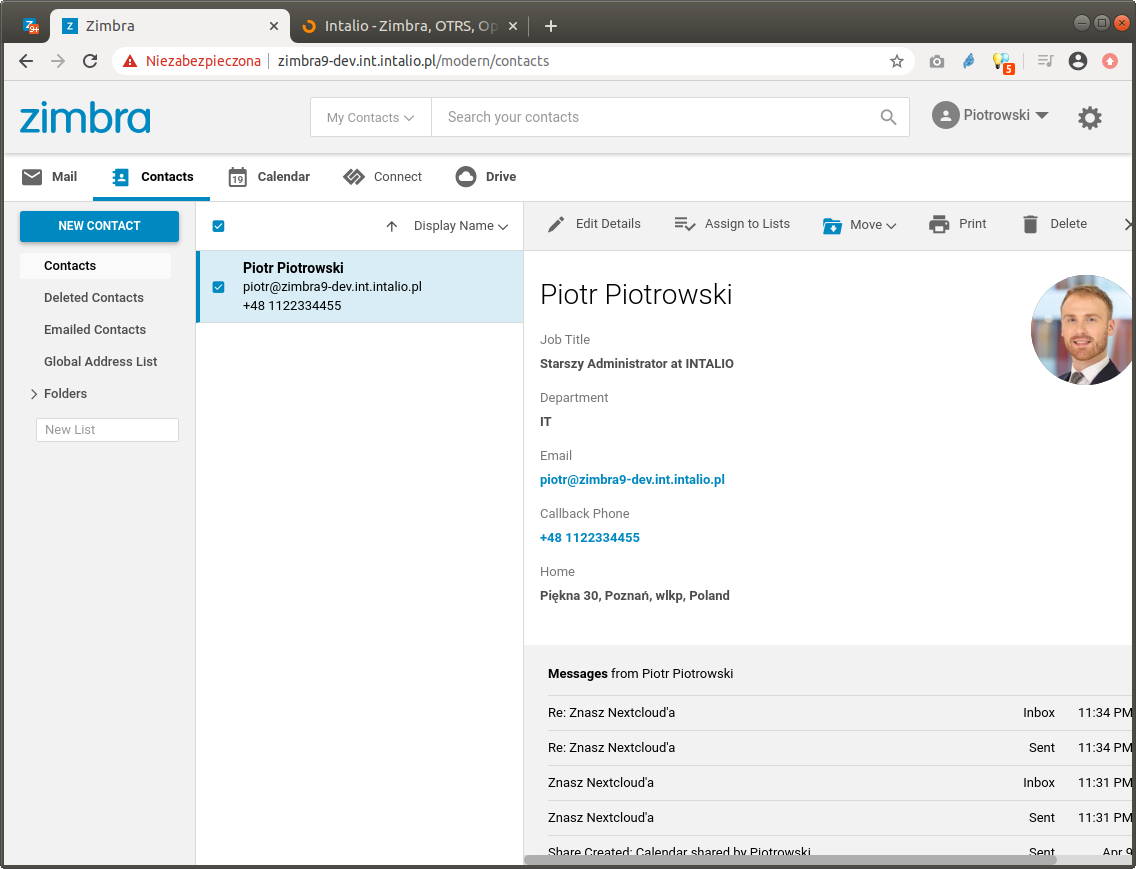Open the Display Name sort dropdown
This screenshot has width=1136, height=869.
461,226
